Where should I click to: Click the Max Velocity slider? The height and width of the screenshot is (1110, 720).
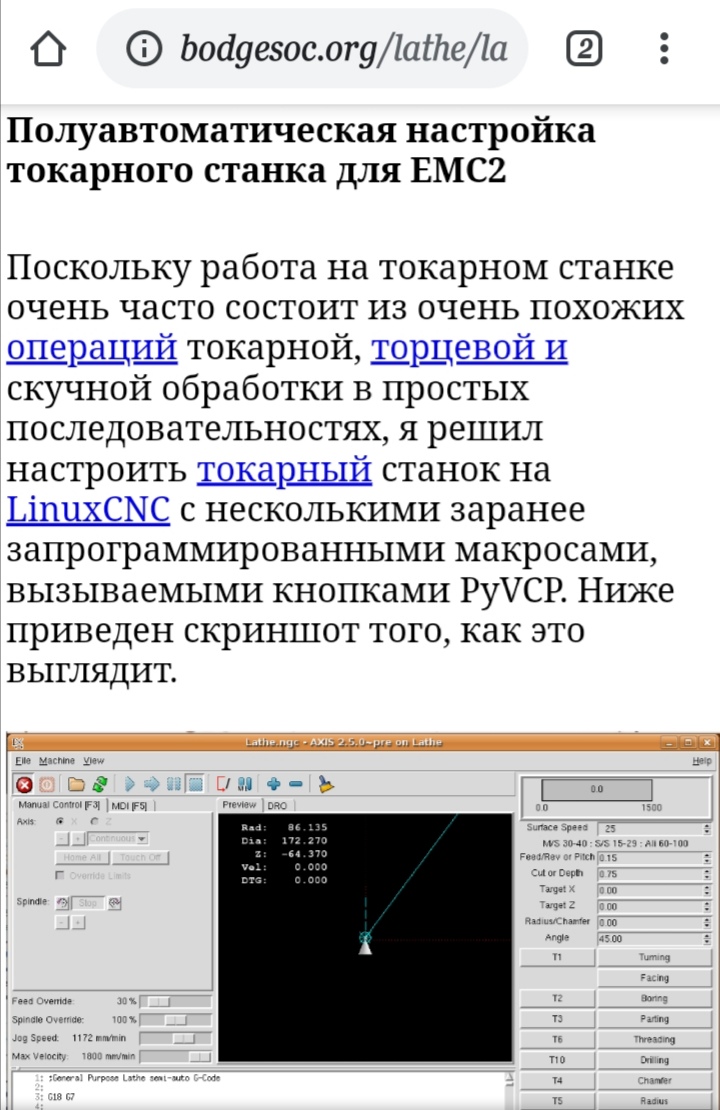click(176, 1057)
